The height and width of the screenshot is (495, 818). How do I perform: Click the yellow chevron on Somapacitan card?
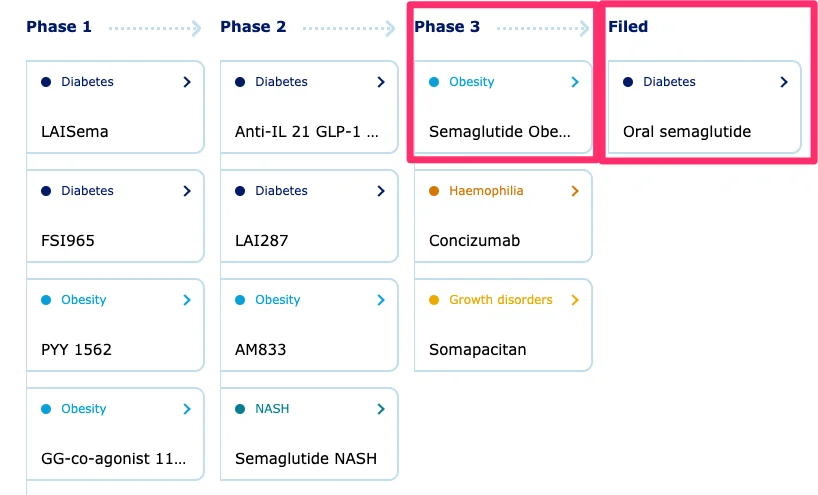point(575,300)
